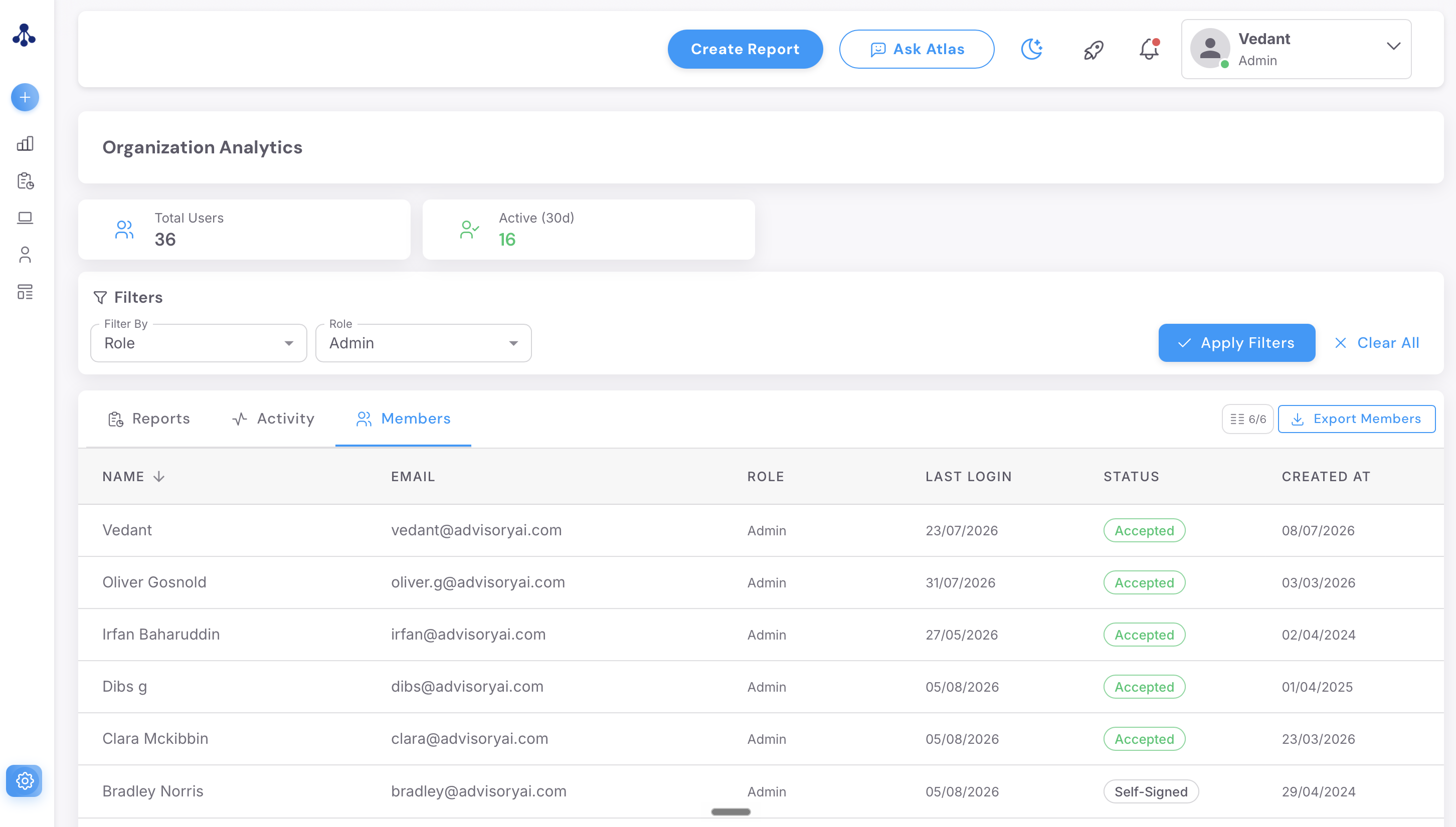This screenshot has height=827, width=1456.
Task: Toggle dark mode moon icon
Action: point(1032,49)
